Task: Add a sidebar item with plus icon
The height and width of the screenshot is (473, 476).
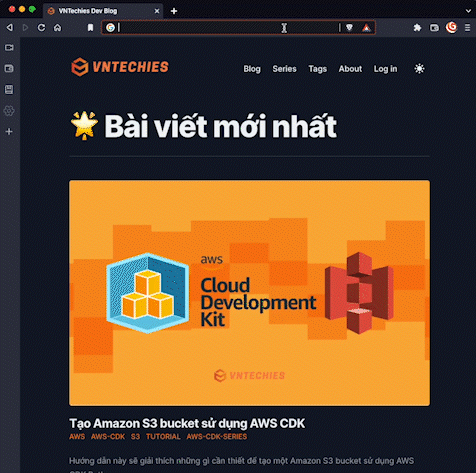Action: click(x=9, y=131)
